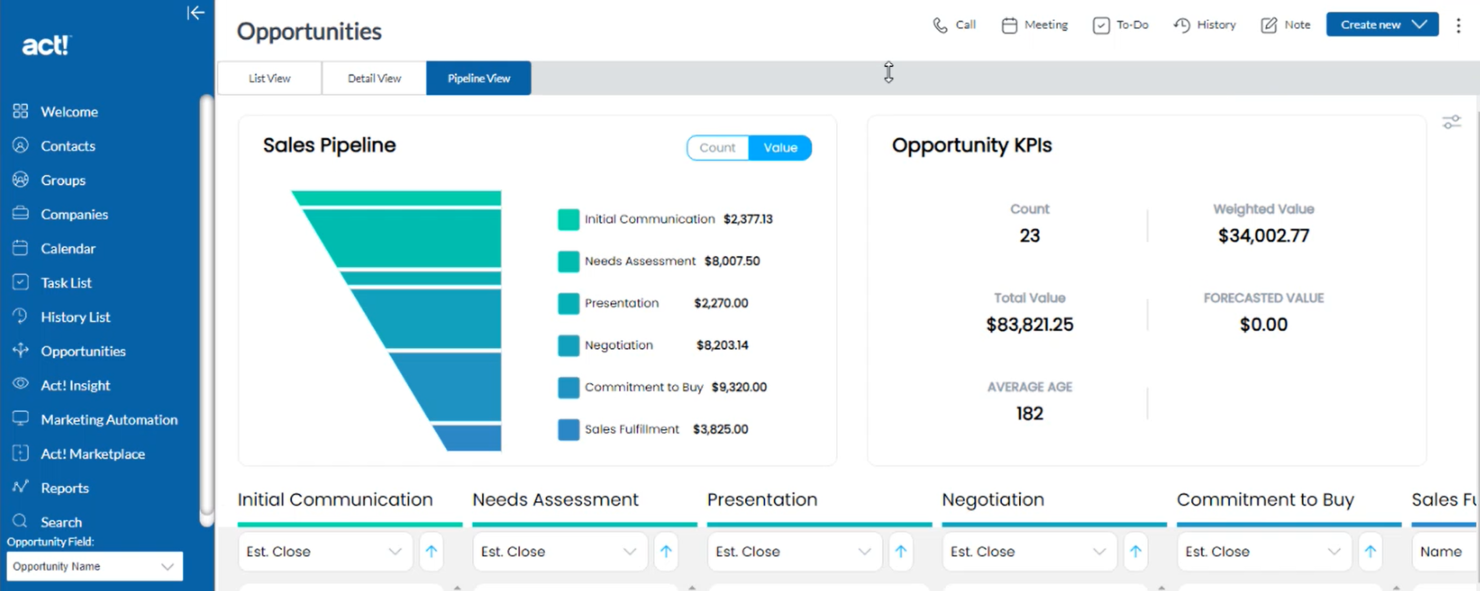This screenshot has width=1480, height=591.
Task: Schedule a Call using the toolbar icon
Action: click(954, 24)
